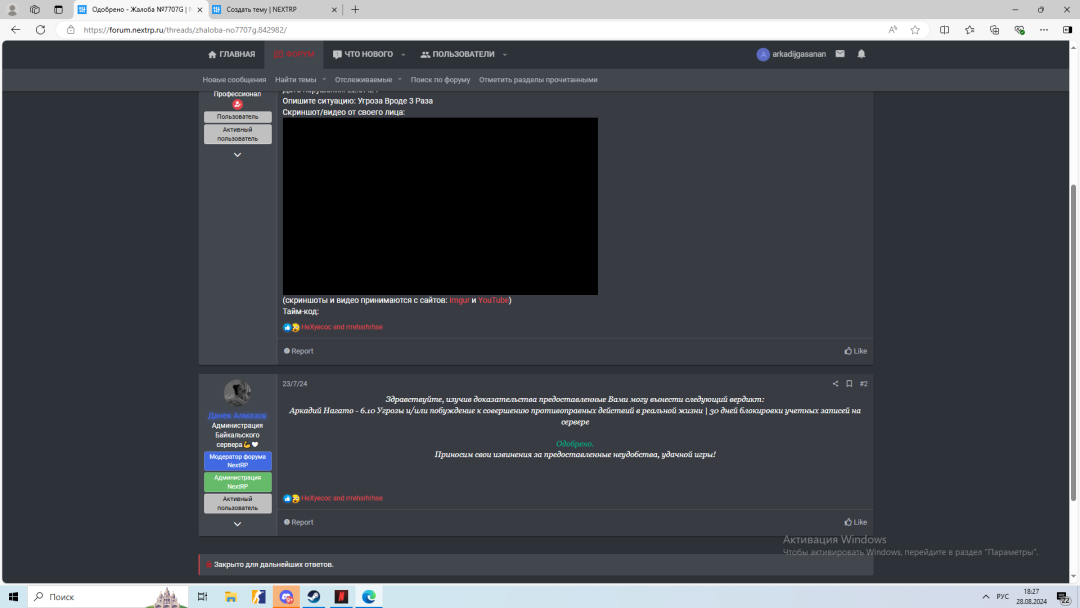The height and width of the screenshot is (608, 1080).
Task: Click Отметить разделы прочитанными link
Action: tap(538, 80)
